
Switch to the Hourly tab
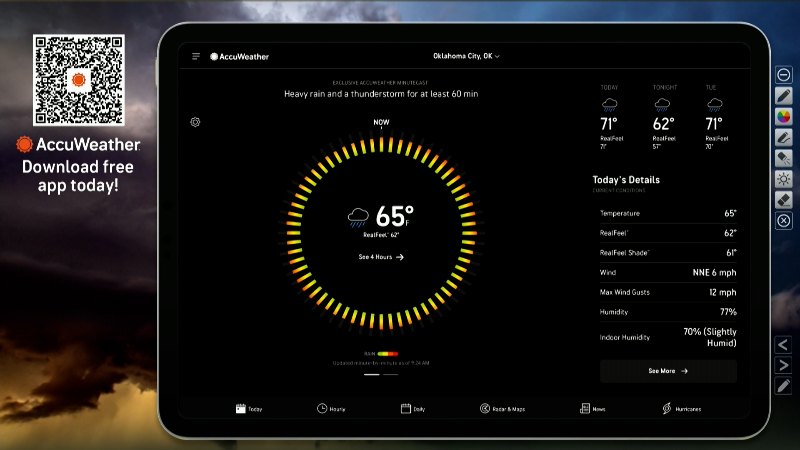click(331, 409)
